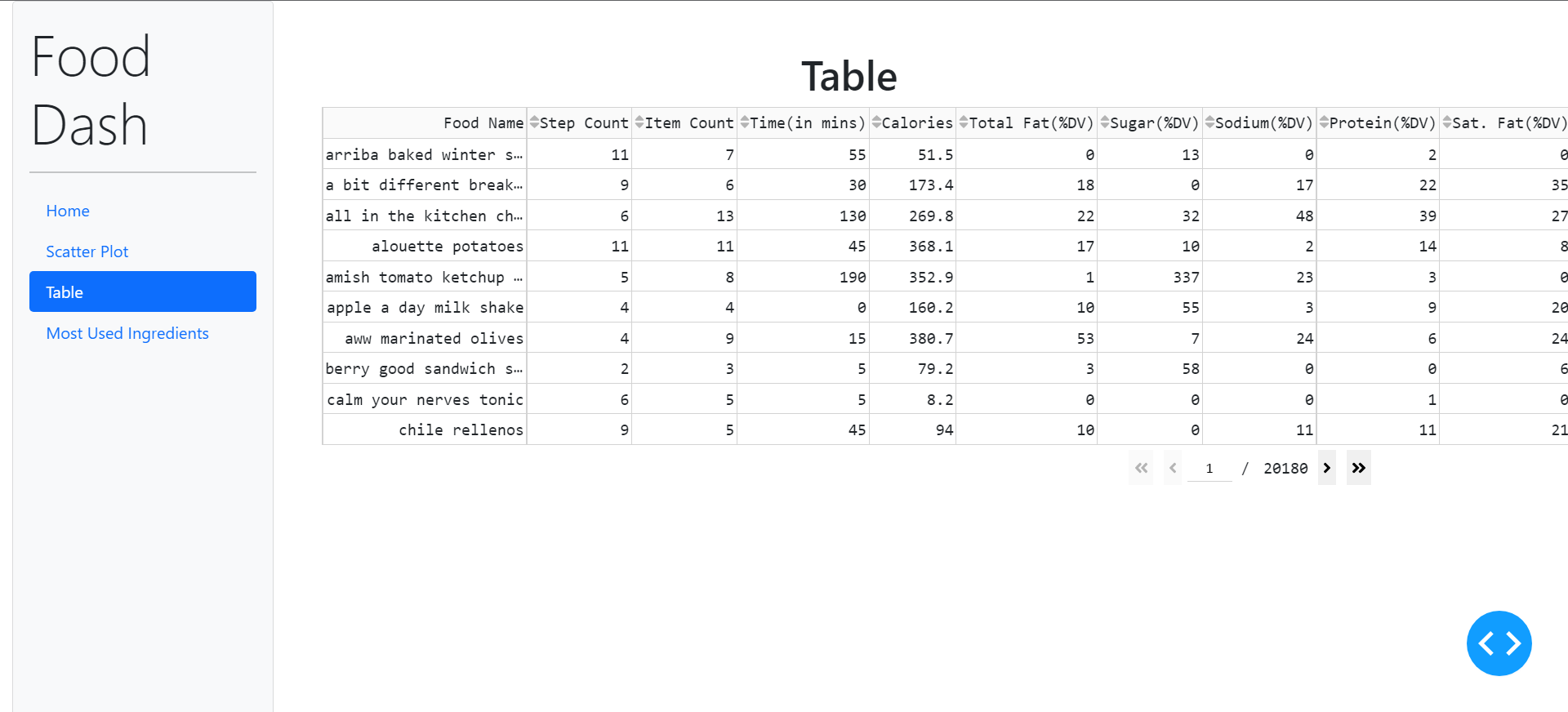The height and width of the screenshot is (712, 1568).
Task: Sort rows by Food Name column
Action: click(x=483, y=122)
